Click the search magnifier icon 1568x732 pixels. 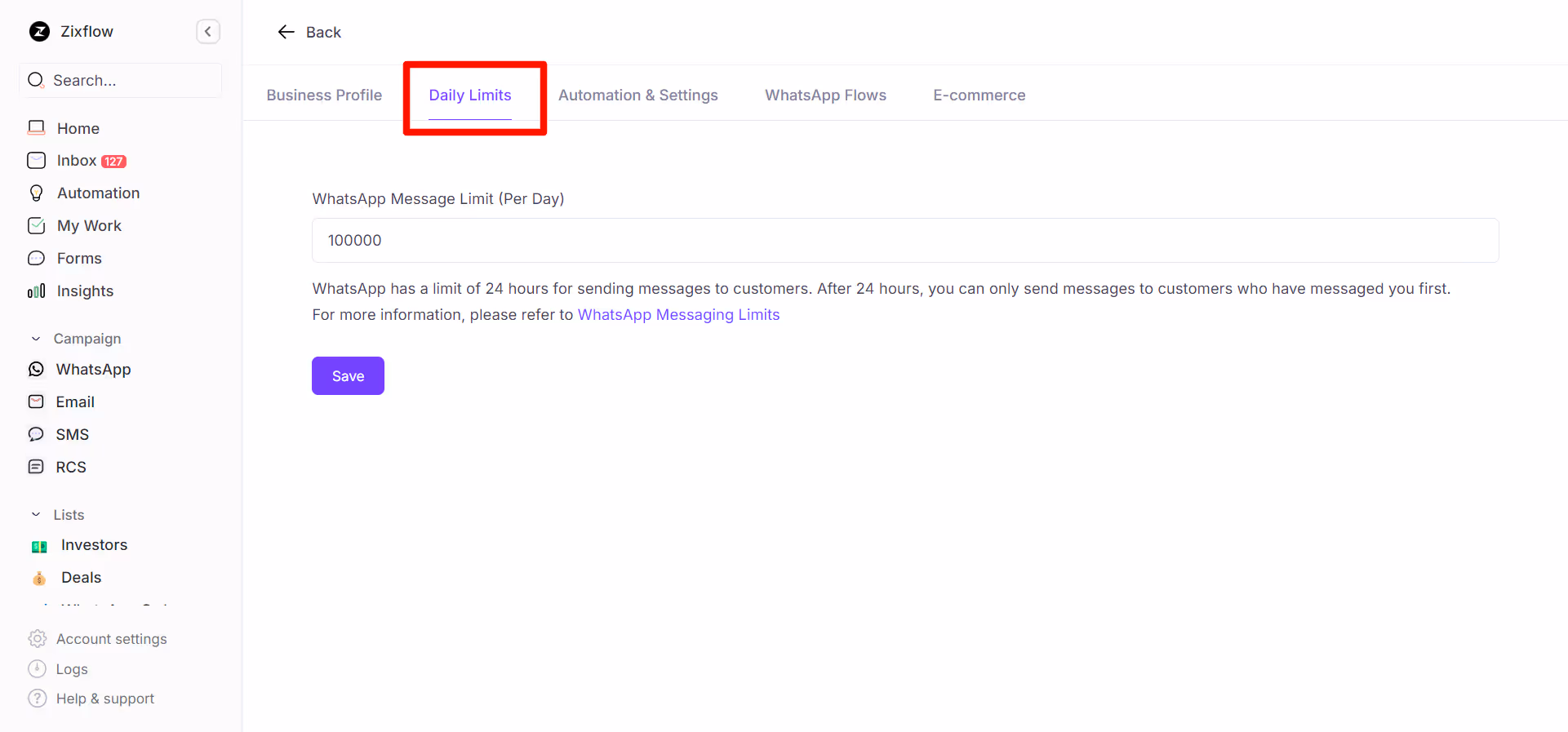pyautogui.click(x=36, y=80)
